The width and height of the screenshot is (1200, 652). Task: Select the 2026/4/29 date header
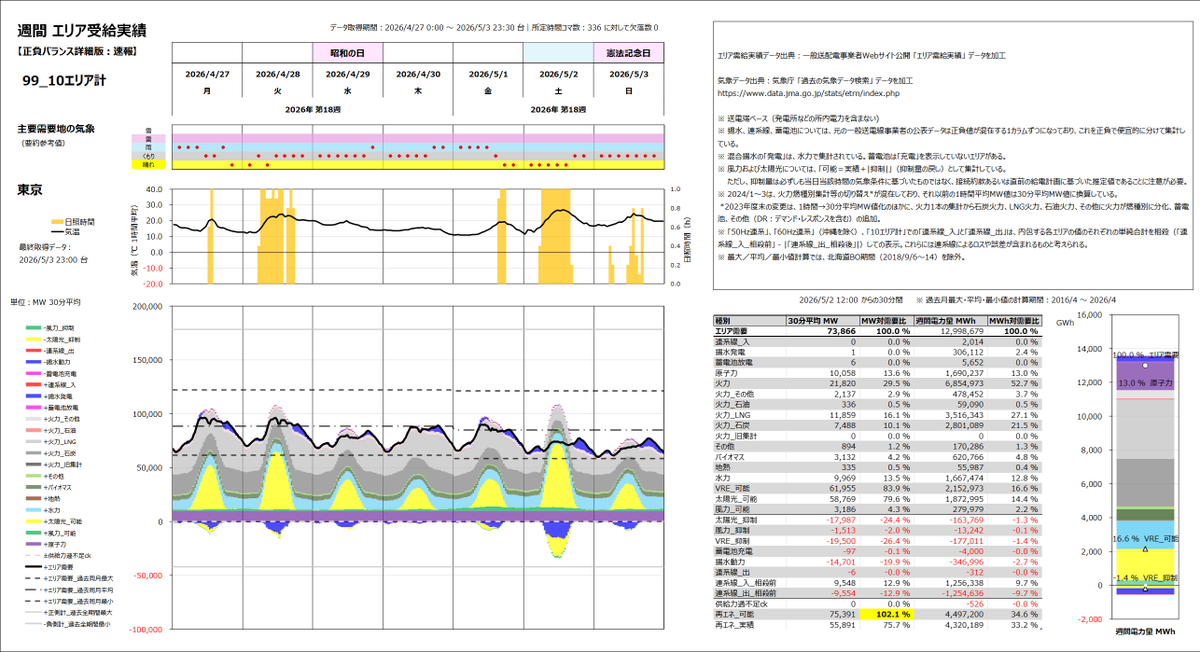tap(348, 74)
